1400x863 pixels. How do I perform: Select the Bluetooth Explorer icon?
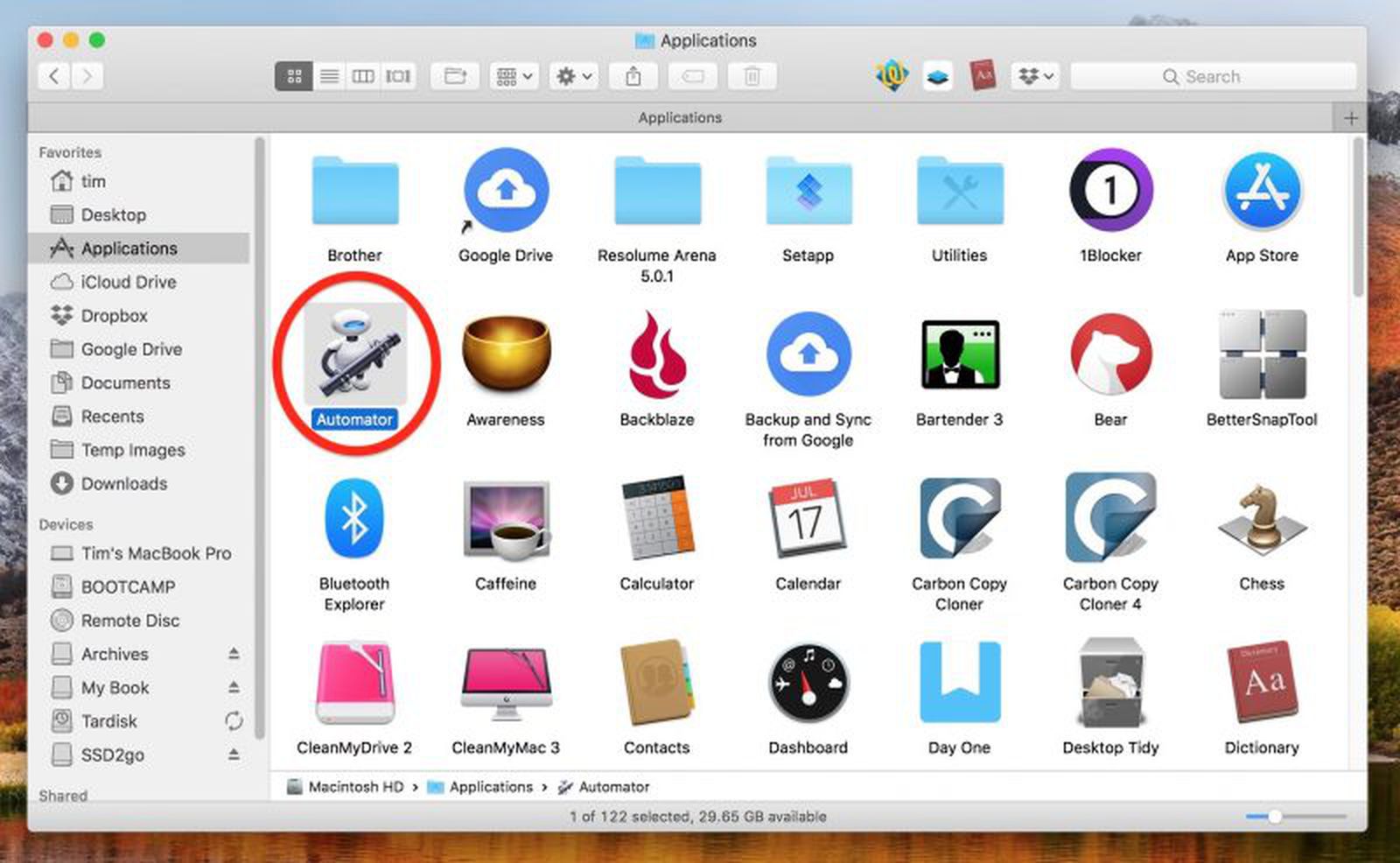tap(354, 519)
